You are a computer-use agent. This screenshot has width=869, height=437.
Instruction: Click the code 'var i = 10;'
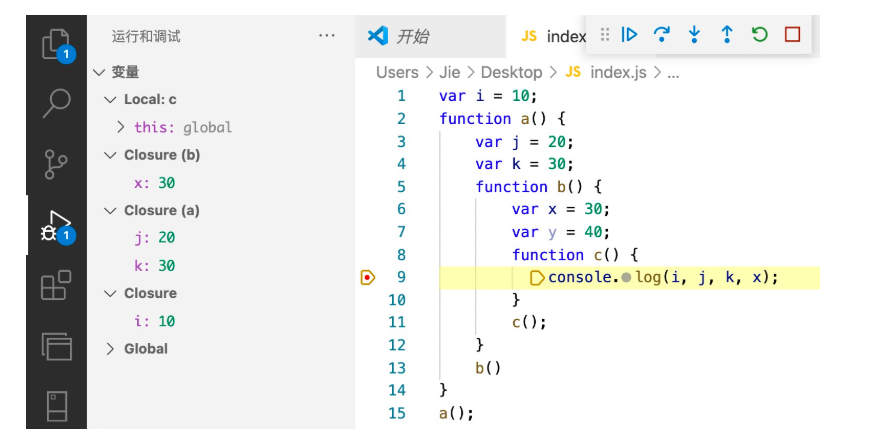(x=488, y=96)
